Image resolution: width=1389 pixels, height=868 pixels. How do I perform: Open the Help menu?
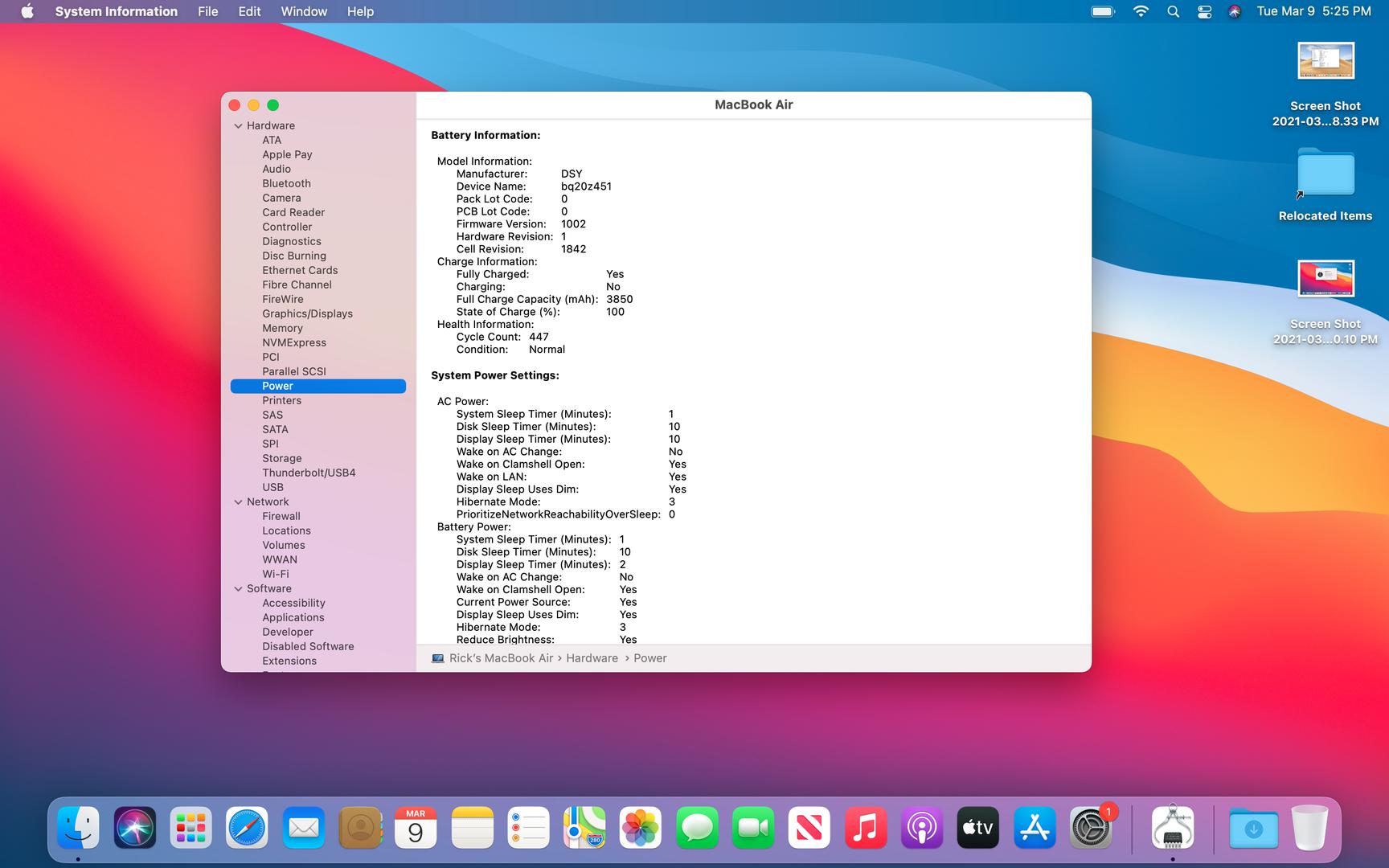click(360, 11)
